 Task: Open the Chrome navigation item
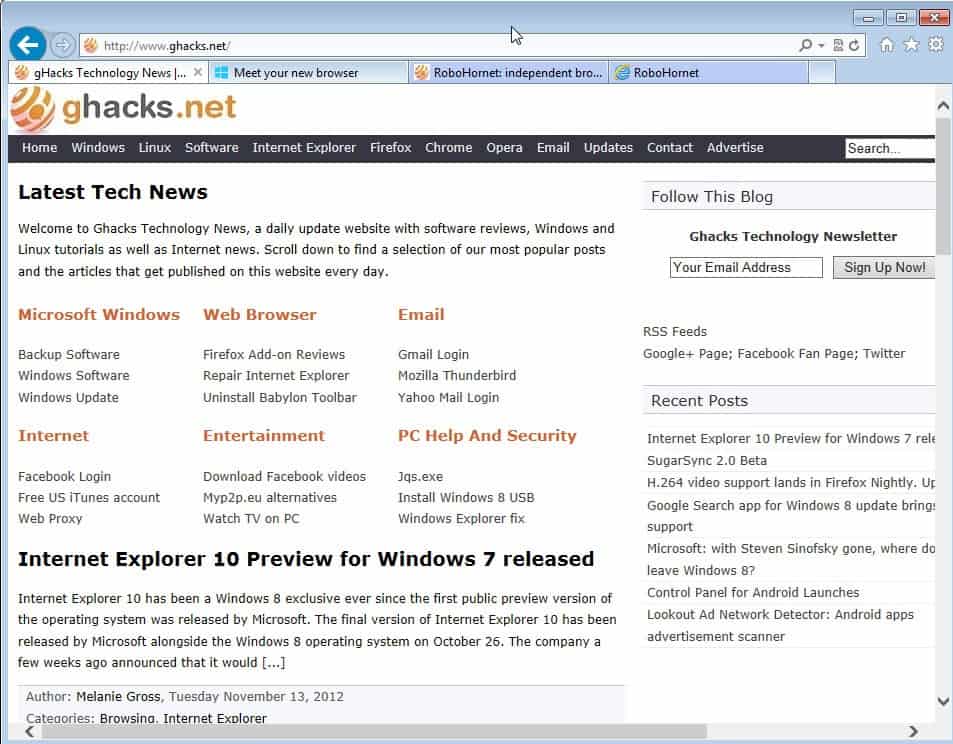(x=449, y=148)
